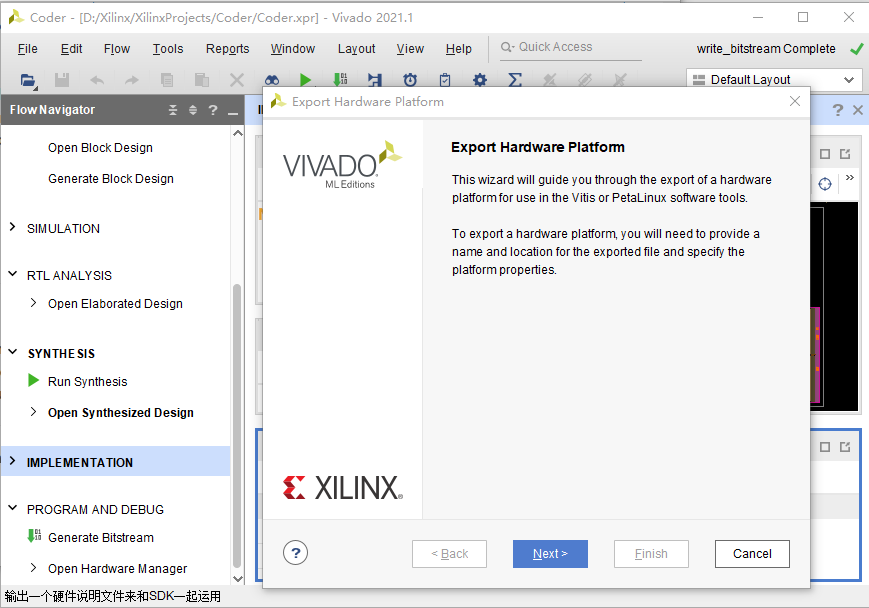The image size is (869, 608).
Task: Click Next in the export wizard
Action: tap(550, 554)
